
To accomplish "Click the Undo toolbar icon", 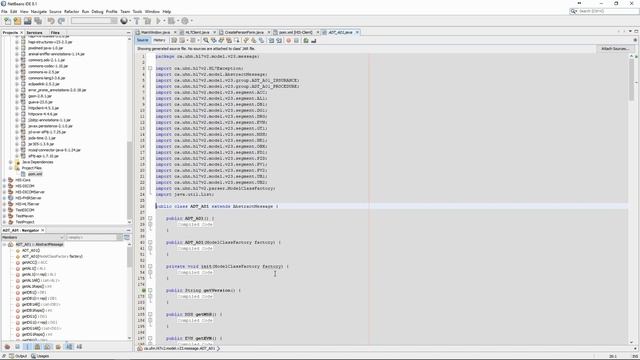I will [x=51, y=21].
